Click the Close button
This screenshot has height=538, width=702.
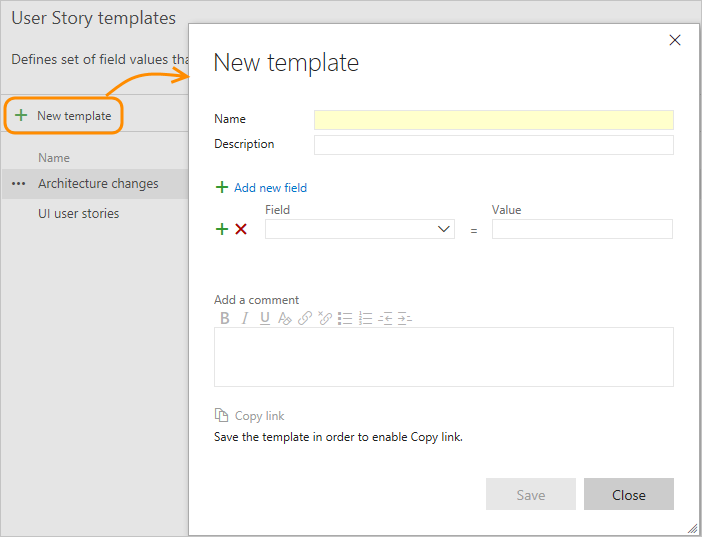coord(629,494)
